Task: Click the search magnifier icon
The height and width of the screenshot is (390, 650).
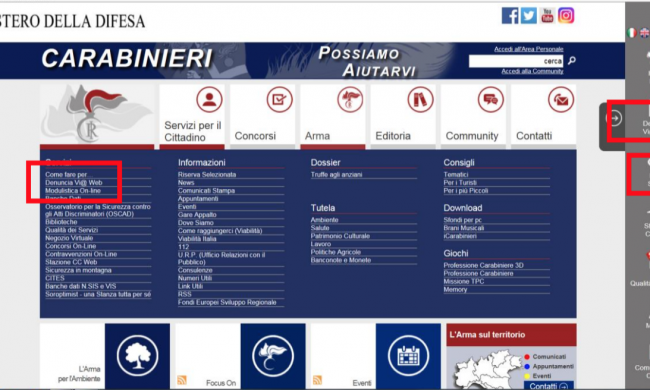Action: [x=572, y=61]
